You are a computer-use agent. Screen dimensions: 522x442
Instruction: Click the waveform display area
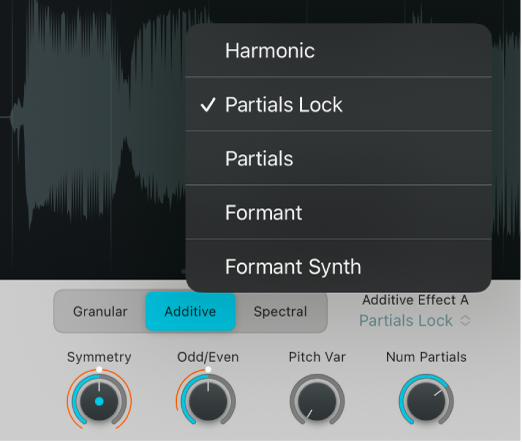click(x=93, y=139)
